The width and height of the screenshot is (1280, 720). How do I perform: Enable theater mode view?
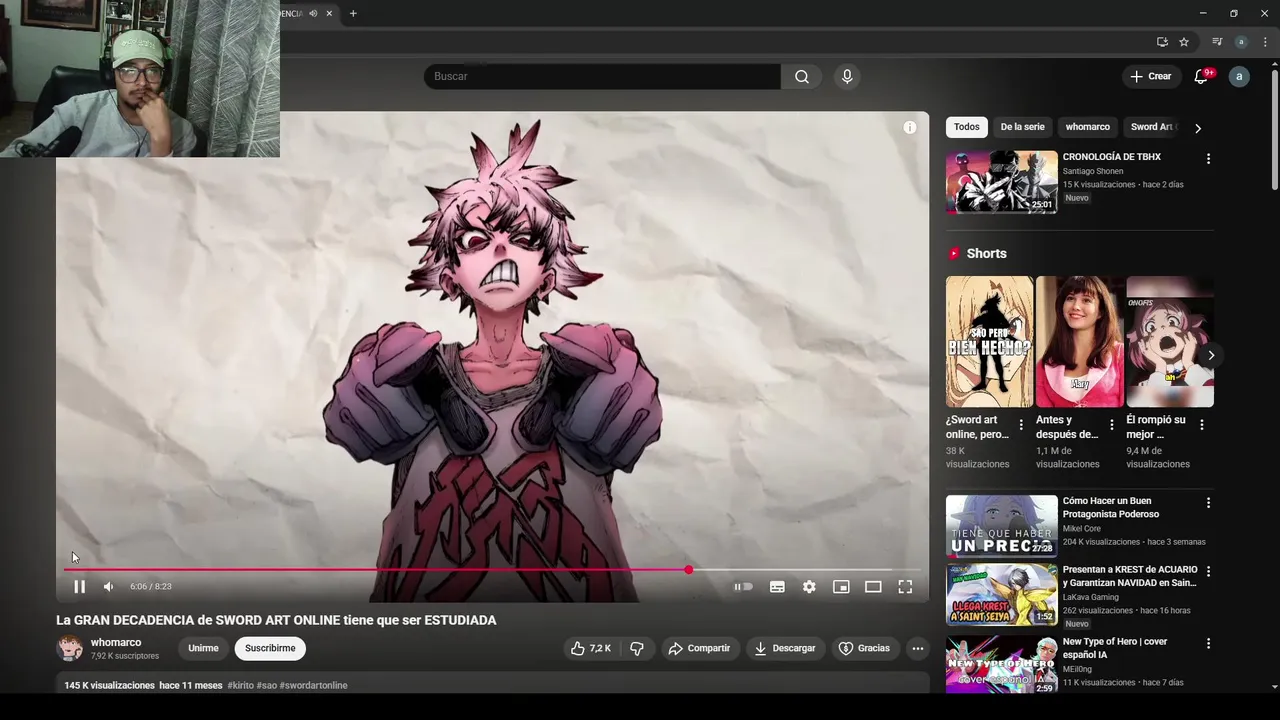(873, 587)
